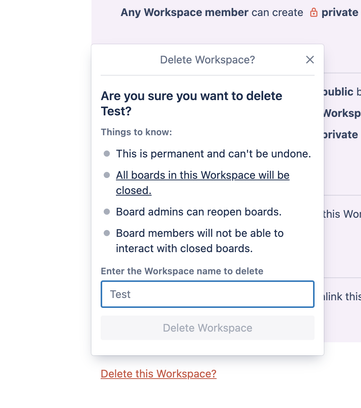This screenshot has width=361, height=408.
Task: Select the 'Board admins can reopen boards' text
Action: point(199,212)
